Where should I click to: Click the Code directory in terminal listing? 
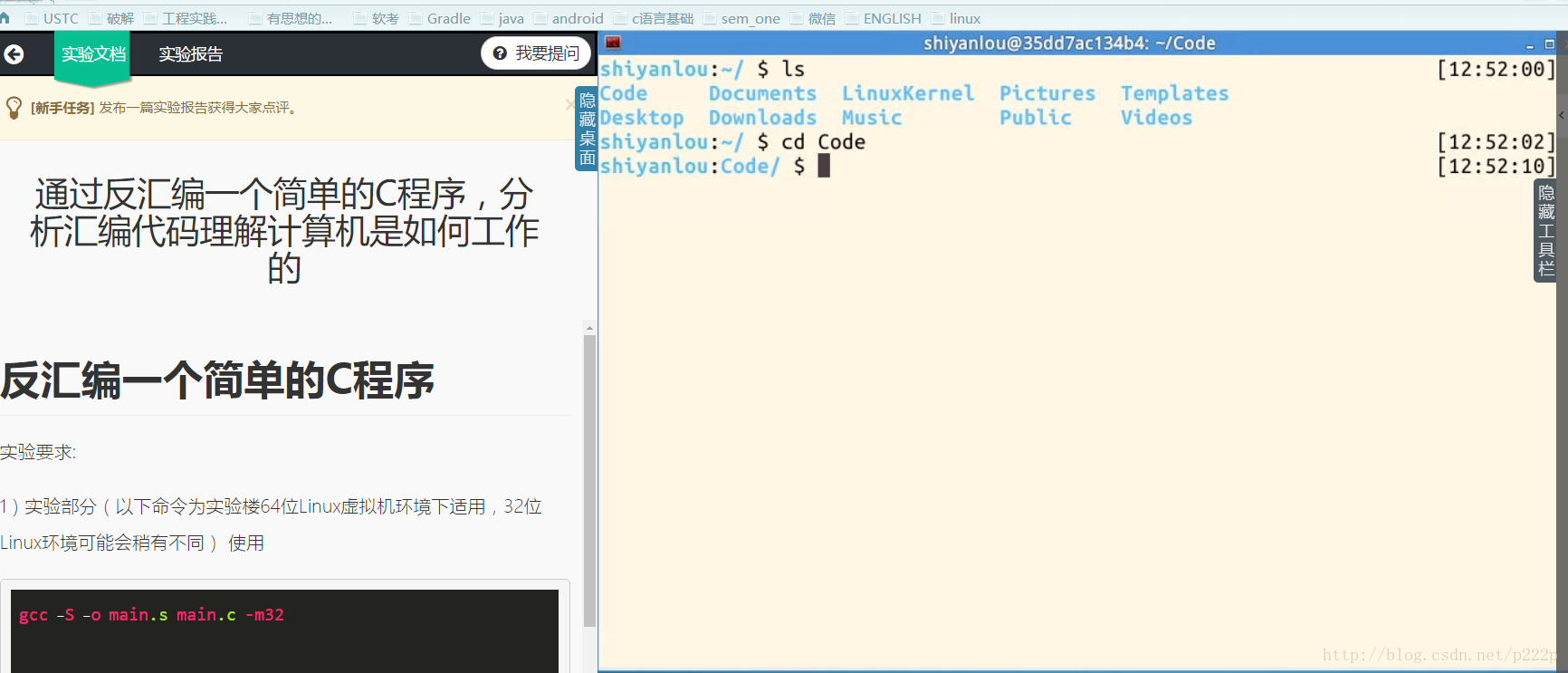[624, 93]
